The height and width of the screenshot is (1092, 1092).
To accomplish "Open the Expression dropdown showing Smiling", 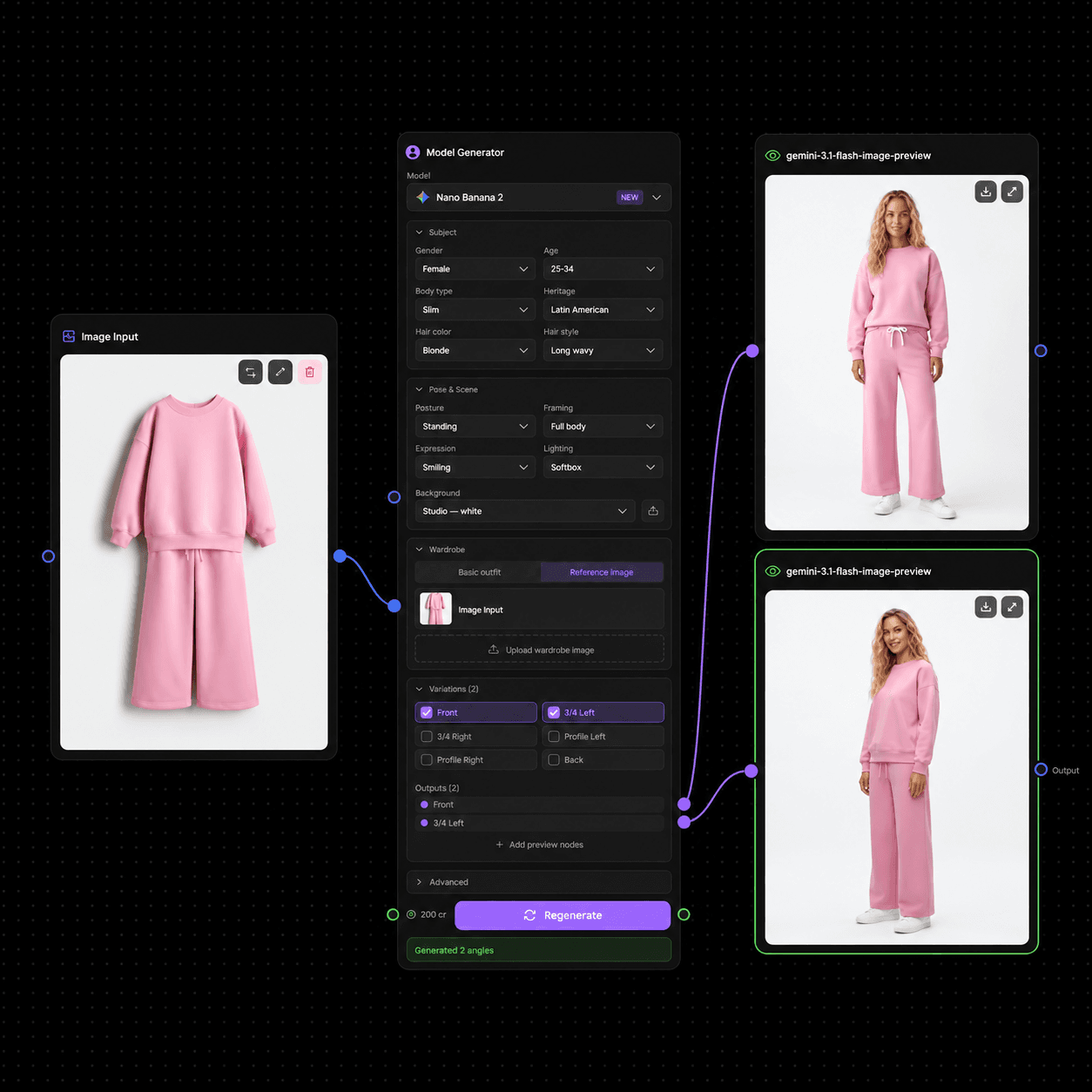I will pyautogui.click(x=475, y=468).
